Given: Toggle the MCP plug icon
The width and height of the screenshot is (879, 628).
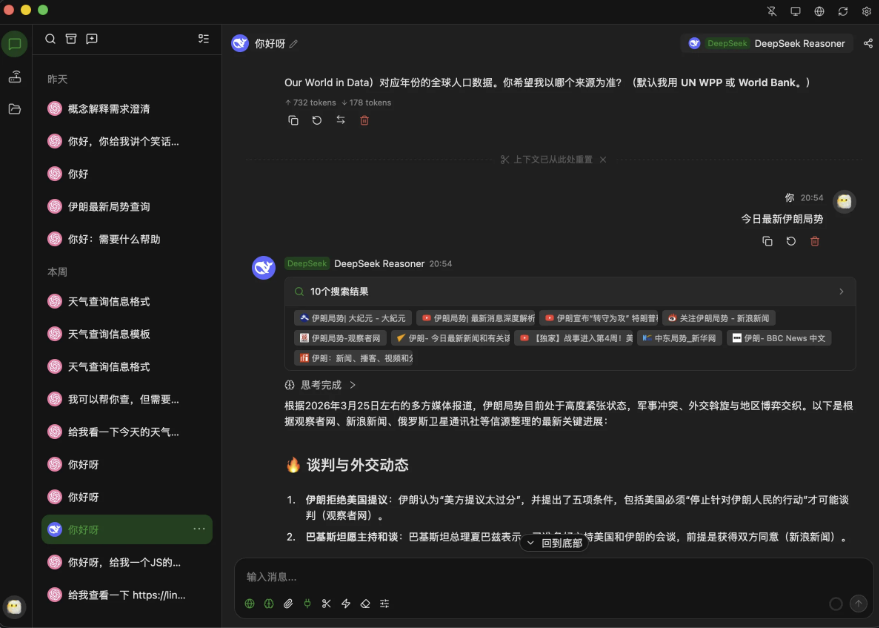Looking at the screenshot, I should coord(306,603).
